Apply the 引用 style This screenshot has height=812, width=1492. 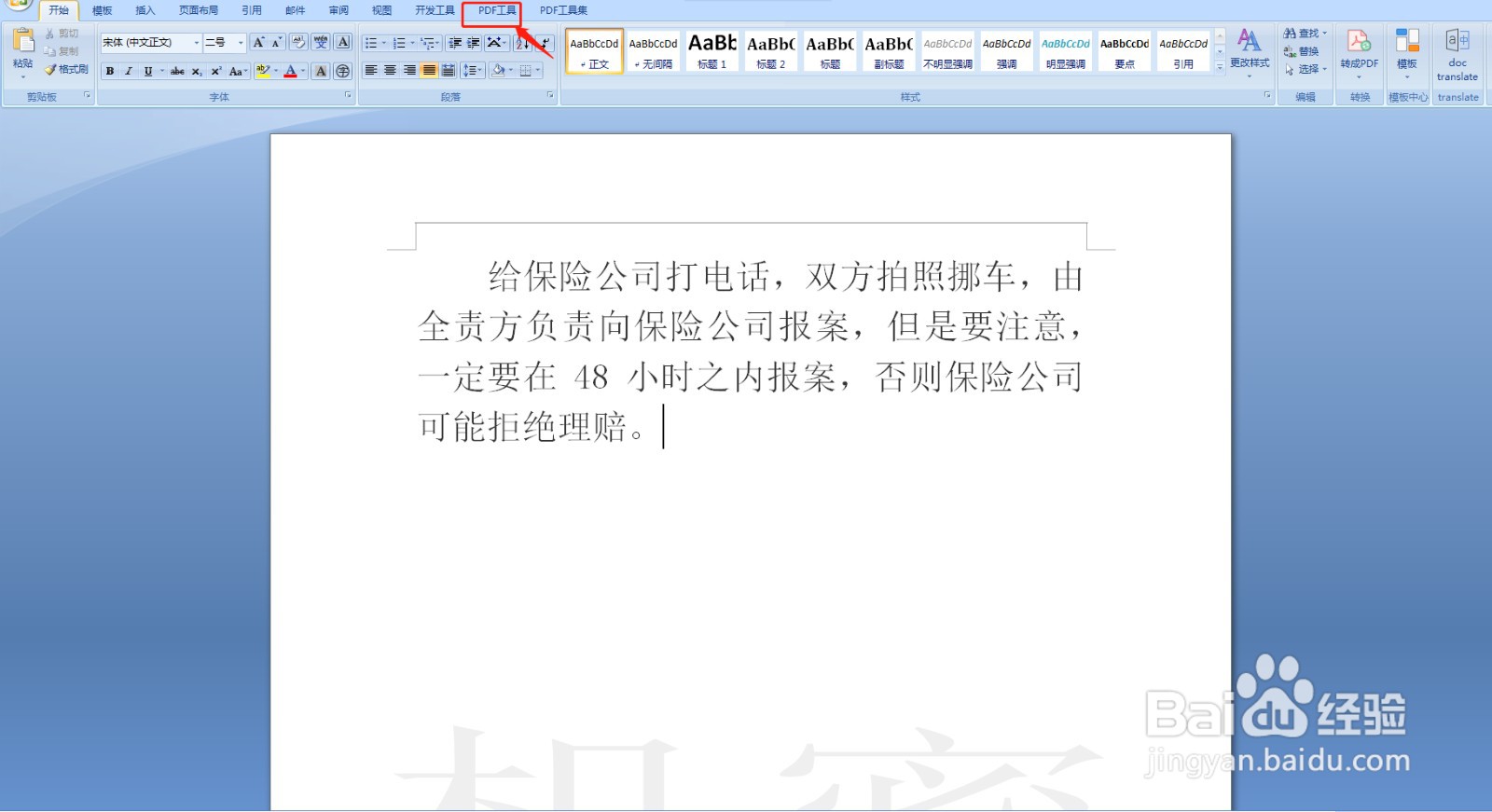pos(1183,50)
